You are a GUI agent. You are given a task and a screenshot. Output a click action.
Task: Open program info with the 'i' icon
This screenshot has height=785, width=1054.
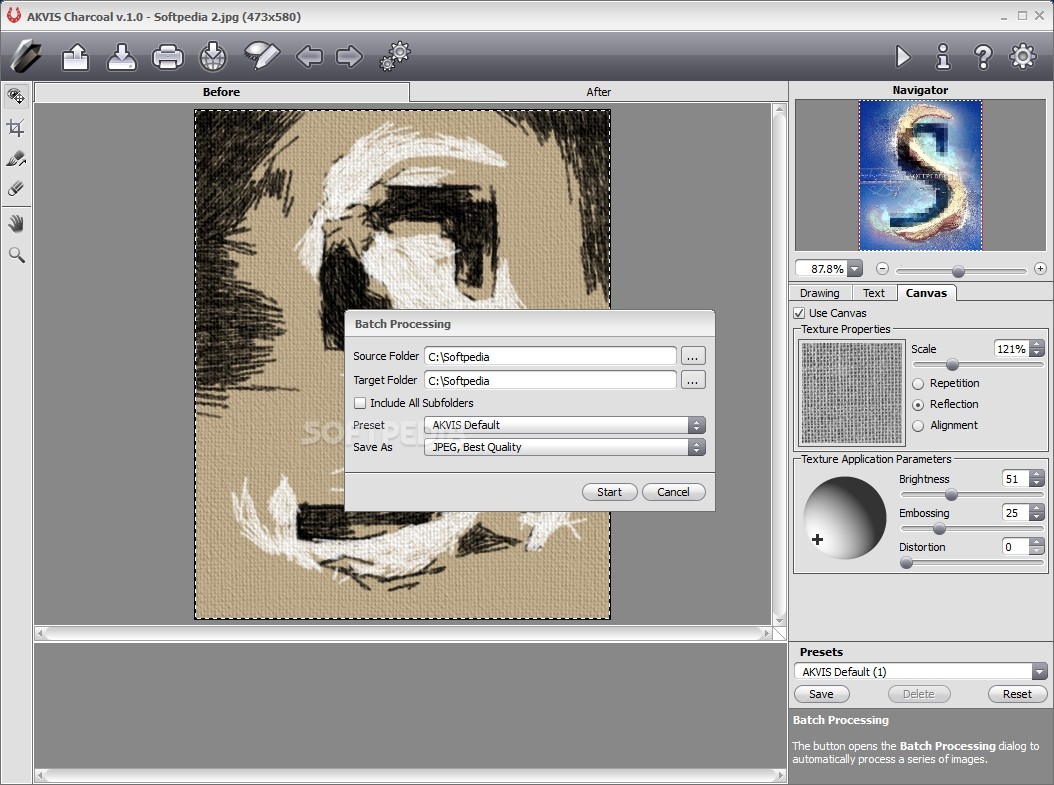[x=943, y=56]
